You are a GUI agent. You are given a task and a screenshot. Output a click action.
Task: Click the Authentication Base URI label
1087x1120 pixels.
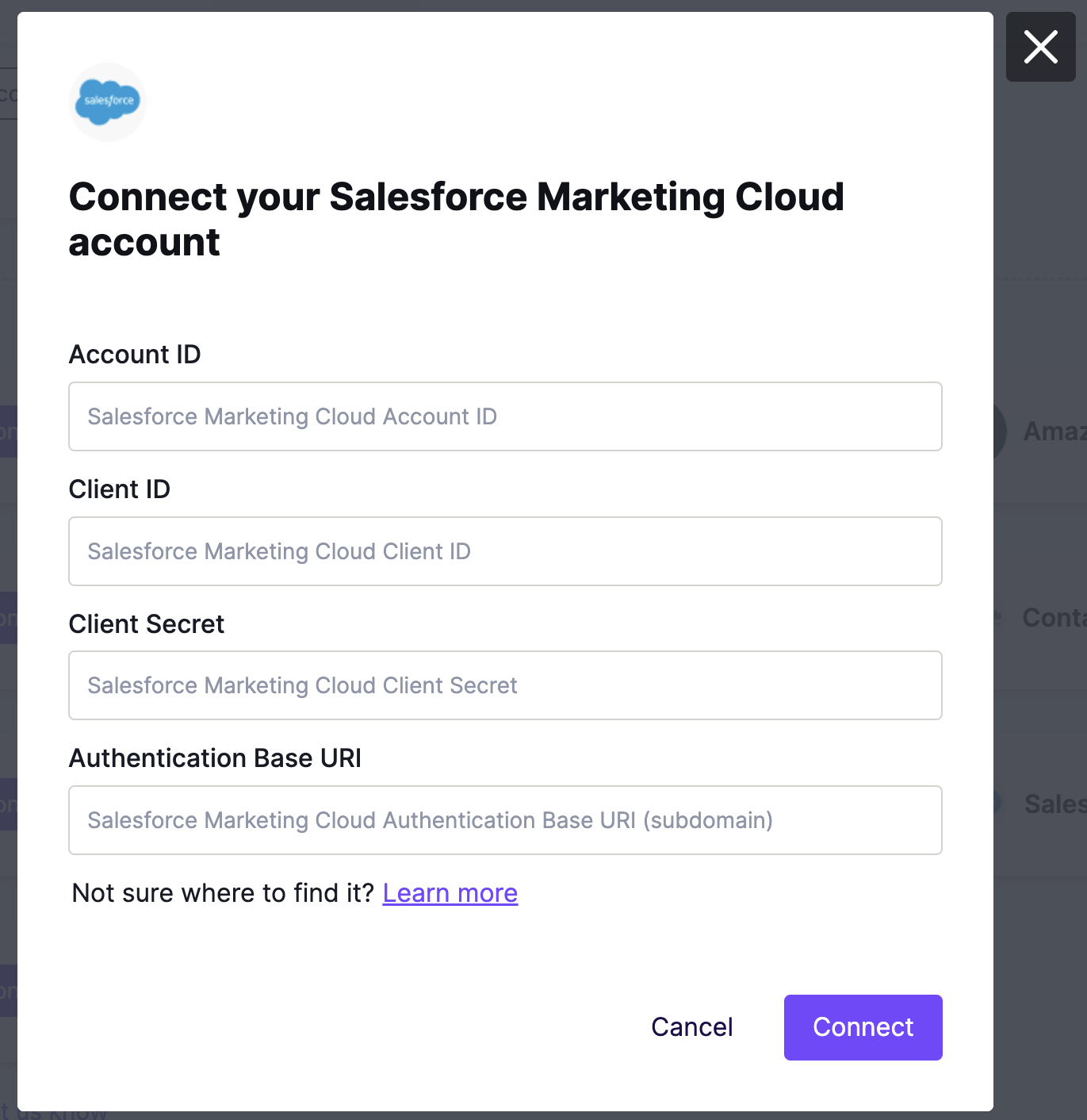click(x=215, y=758)
